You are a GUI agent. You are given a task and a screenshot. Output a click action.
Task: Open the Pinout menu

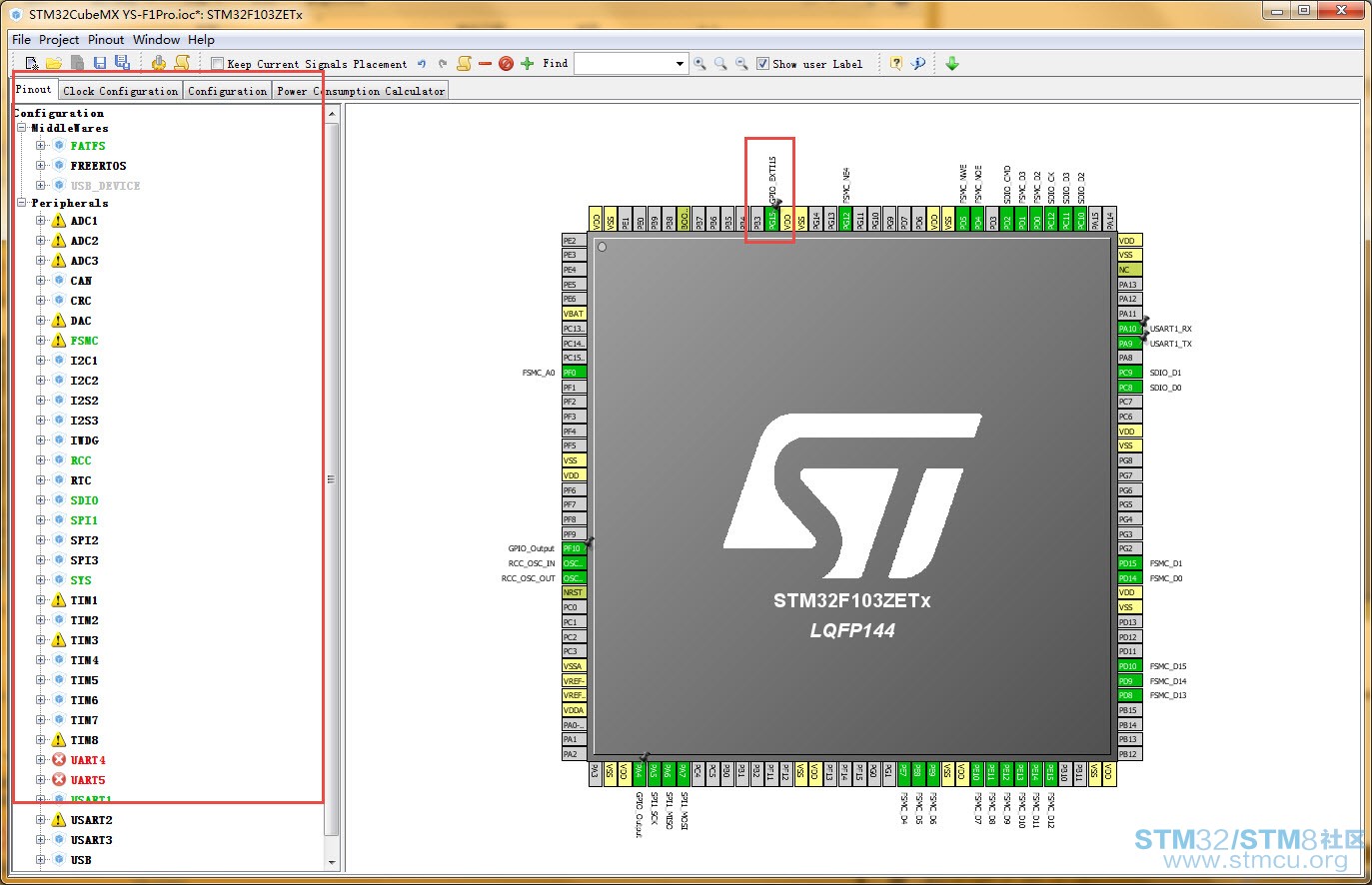[106, 40]
